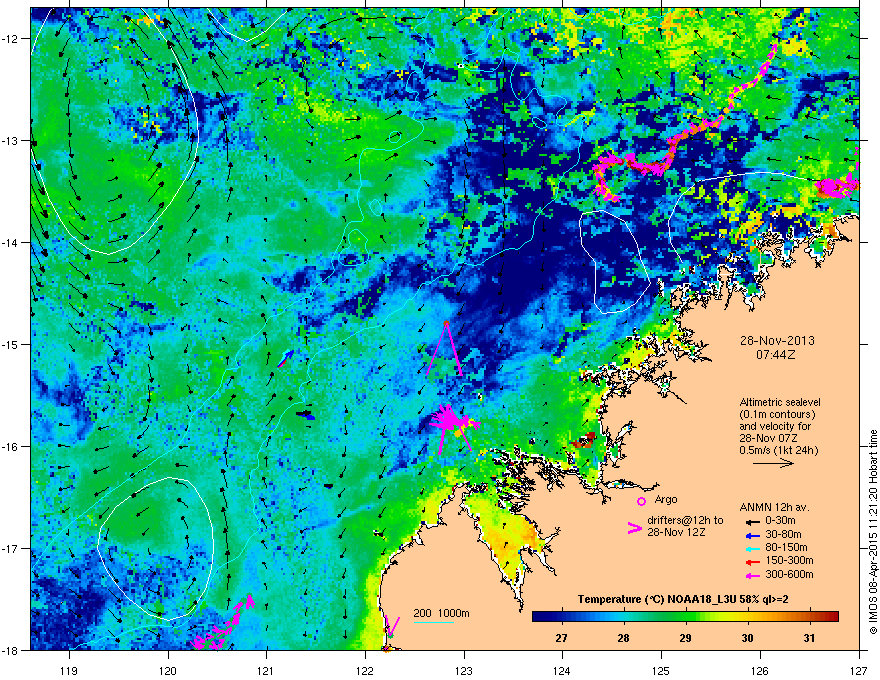Image resolution: width=880 pixels, height=680 pixels.
Task: Click the 'ANMN 12h av.' legend heading
Action: tap(774, 507)
